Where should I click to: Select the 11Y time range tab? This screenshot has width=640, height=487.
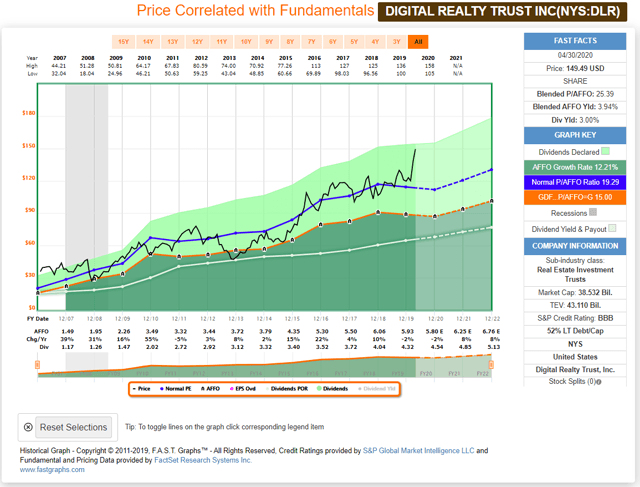tap(222, 42)
